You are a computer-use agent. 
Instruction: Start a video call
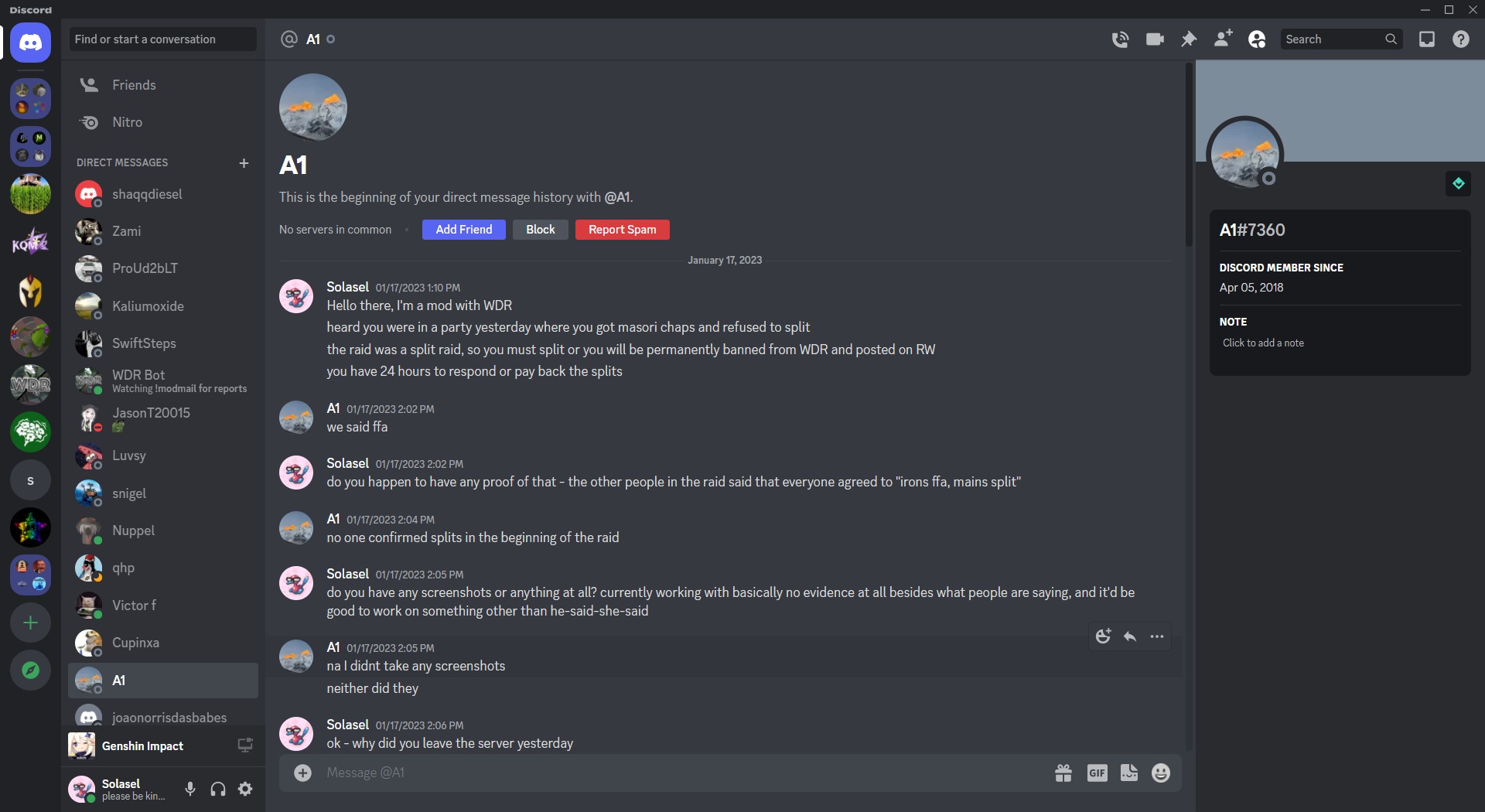(1155, 39)
